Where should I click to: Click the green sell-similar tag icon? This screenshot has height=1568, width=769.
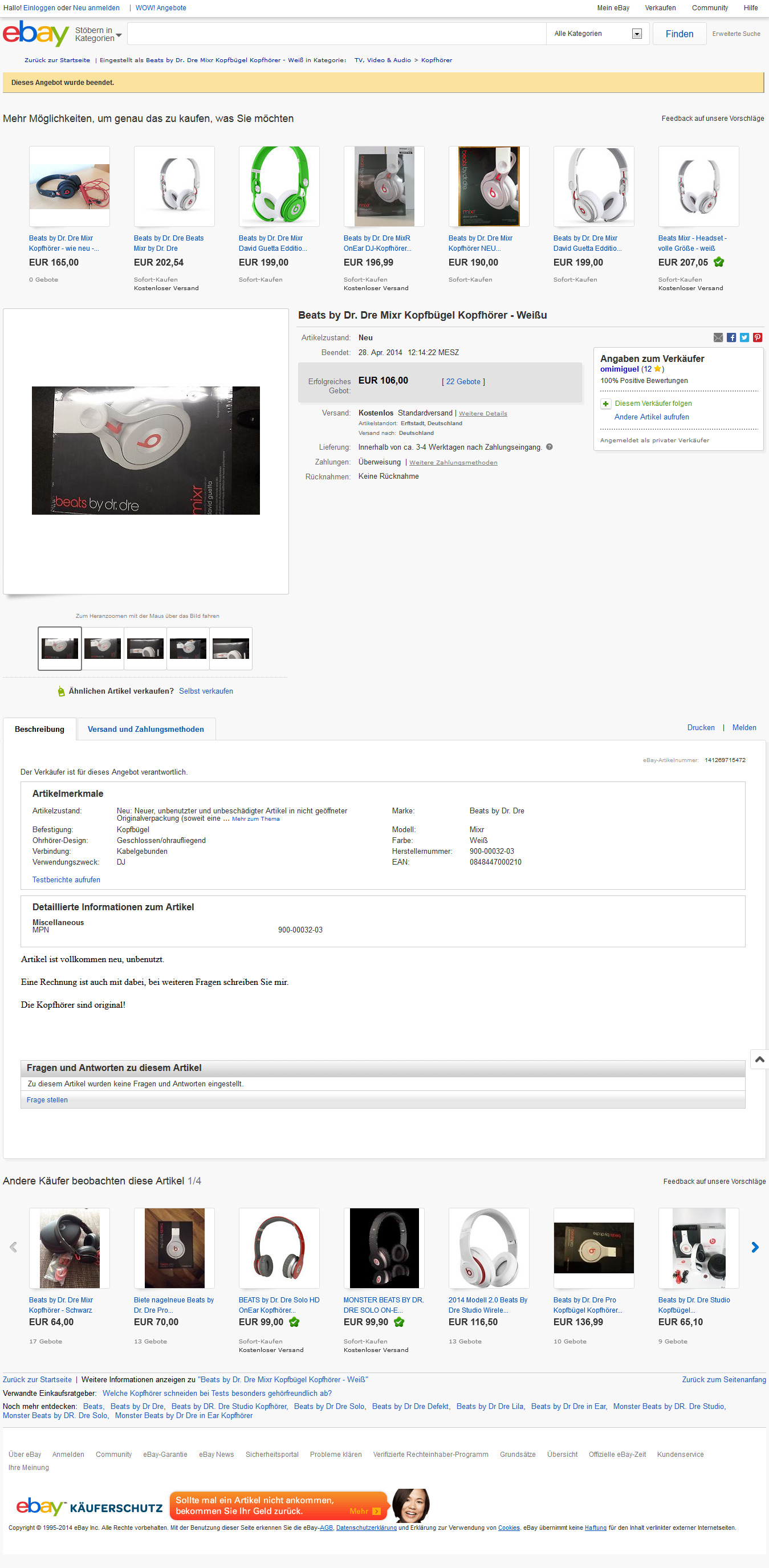[61, 691]
